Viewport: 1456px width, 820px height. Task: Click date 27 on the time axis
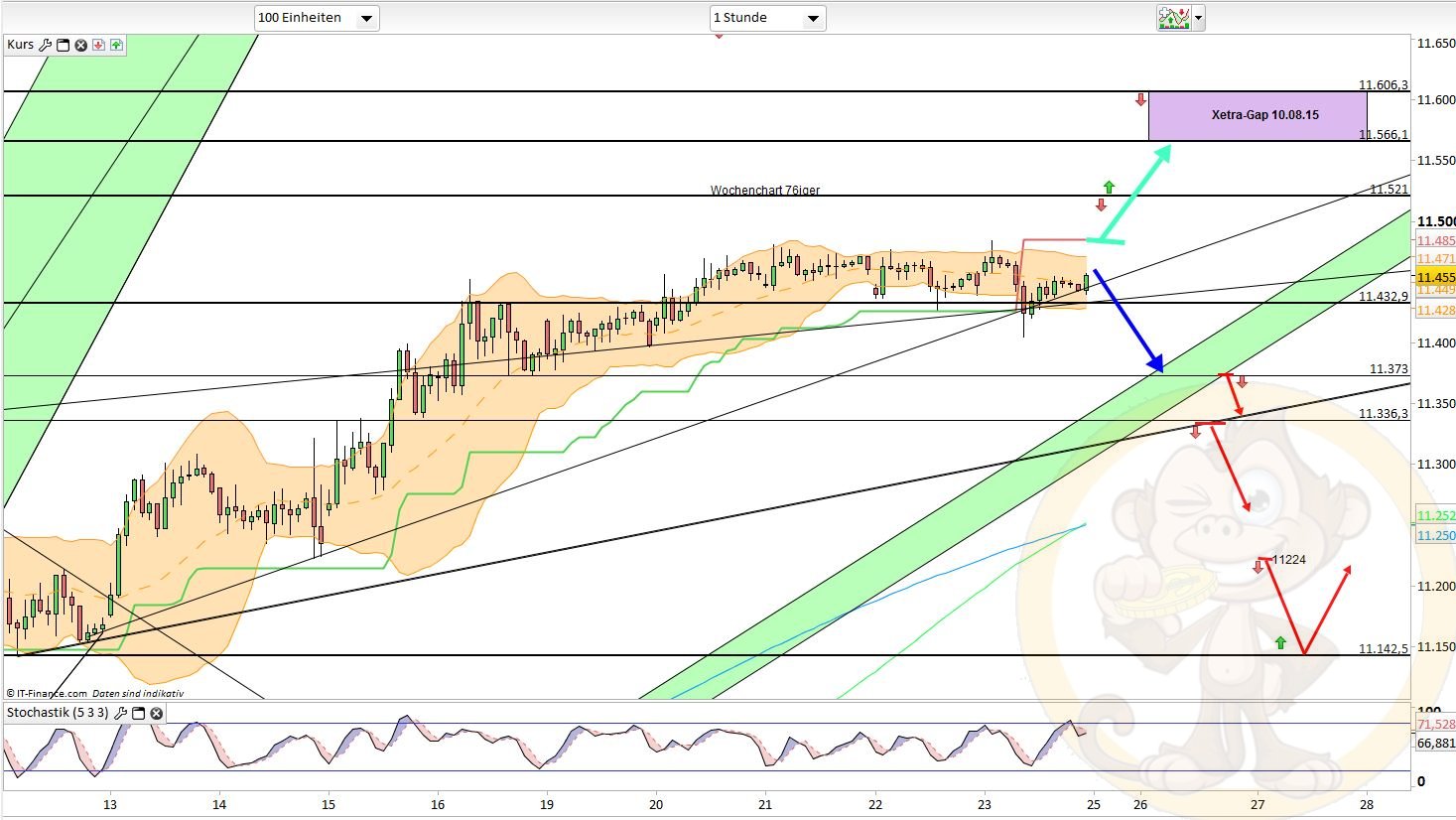[x=1257, y=805]
